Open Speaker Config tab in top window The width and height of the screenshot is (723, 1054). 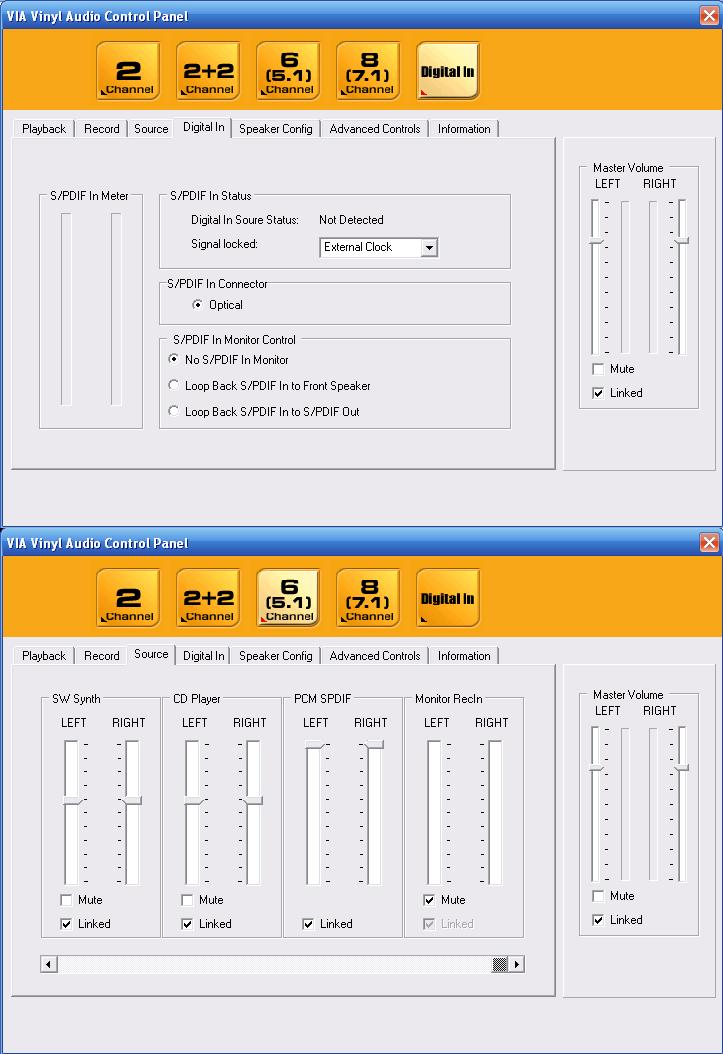(x=275, y=128)
